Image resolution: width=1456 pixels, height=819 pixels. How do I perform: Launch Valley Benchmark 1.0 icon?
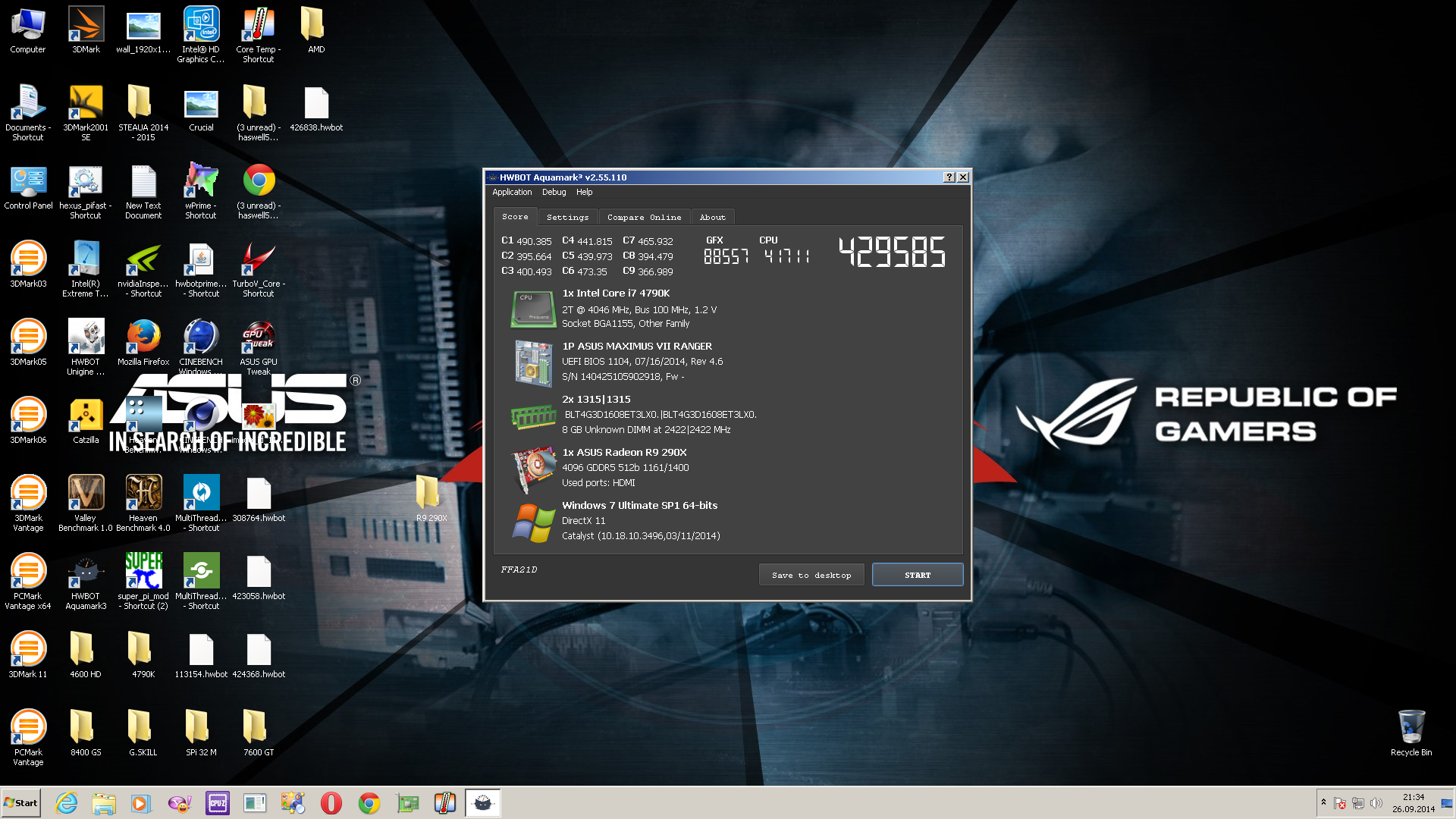point(86,504)
